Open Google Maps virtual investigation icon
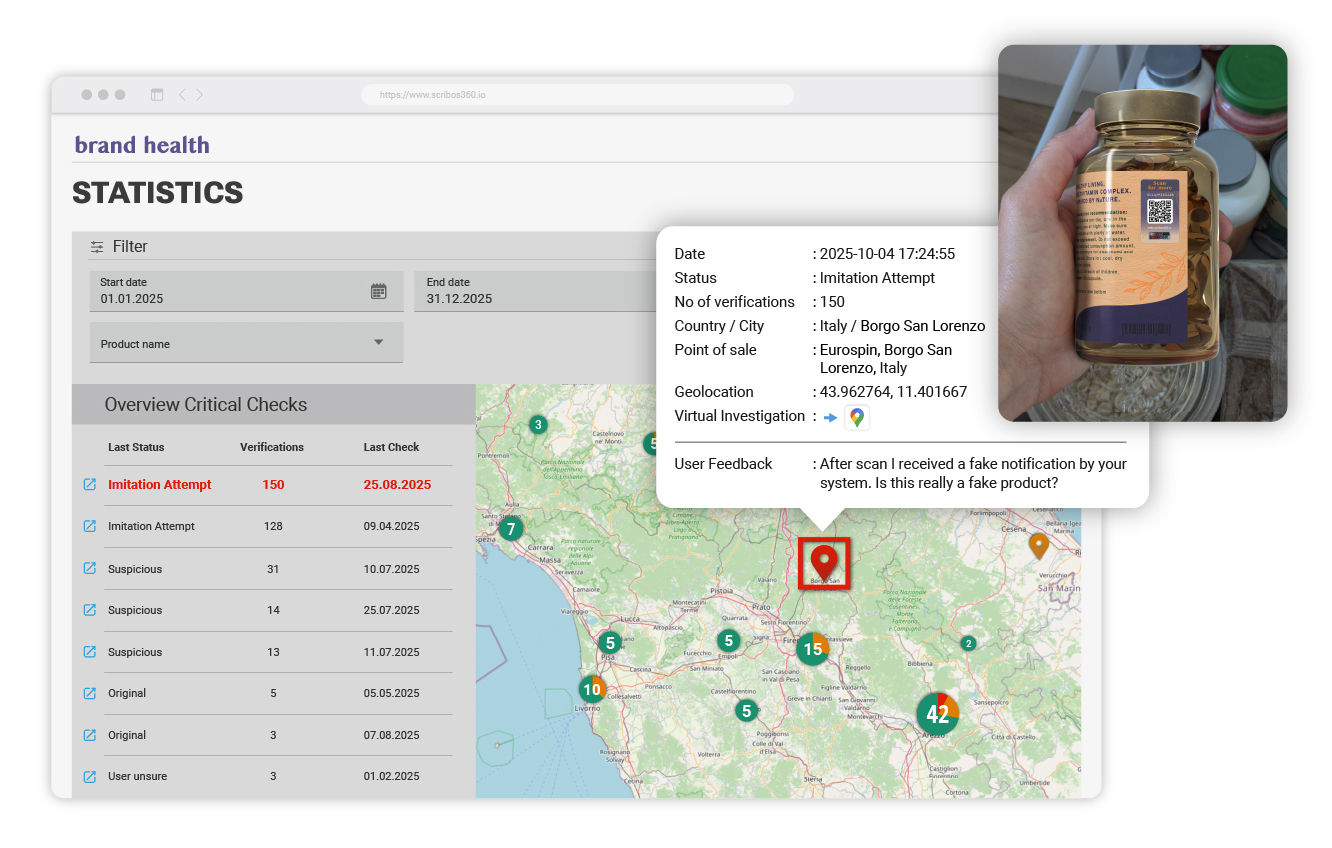This screenshot has height=848, width=1332. [x=857, y=418]
